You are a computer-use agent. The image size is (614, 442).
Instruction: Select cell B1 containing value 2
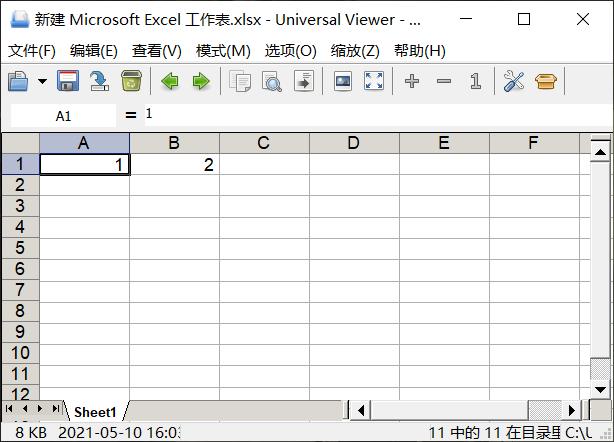(x=174, y=164)
